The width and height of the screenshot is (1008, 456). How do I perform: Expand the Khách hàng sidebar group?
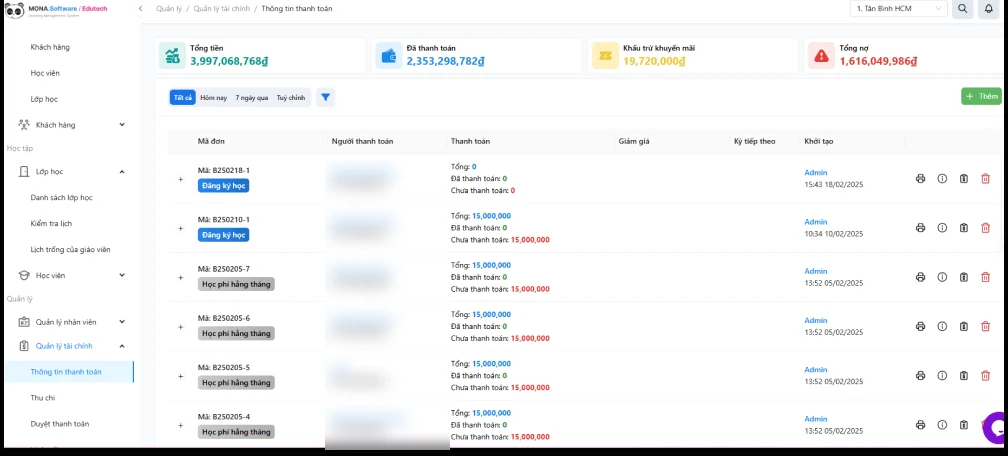click(x=71, y=125)
